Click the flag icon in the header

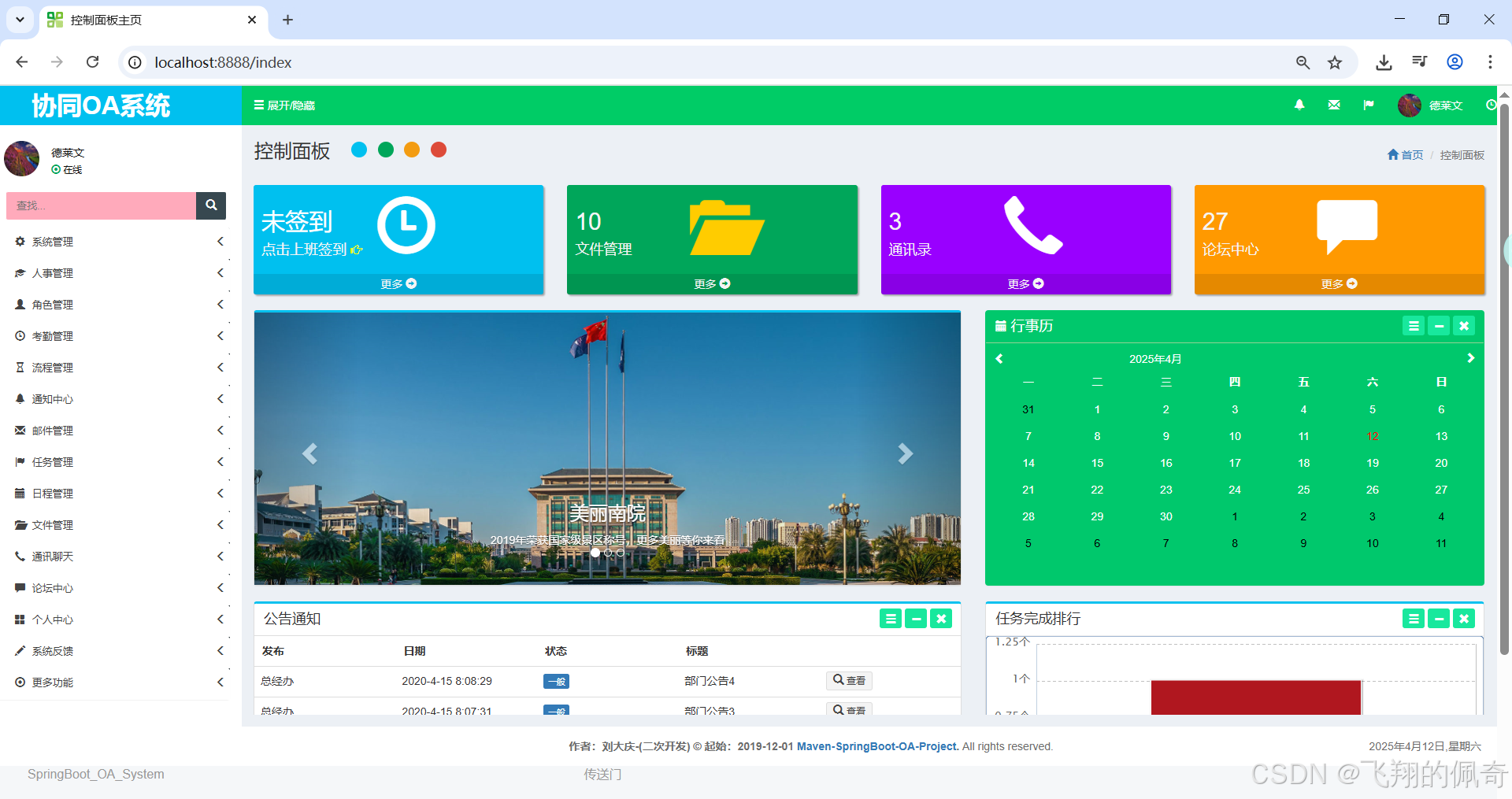1369,105
